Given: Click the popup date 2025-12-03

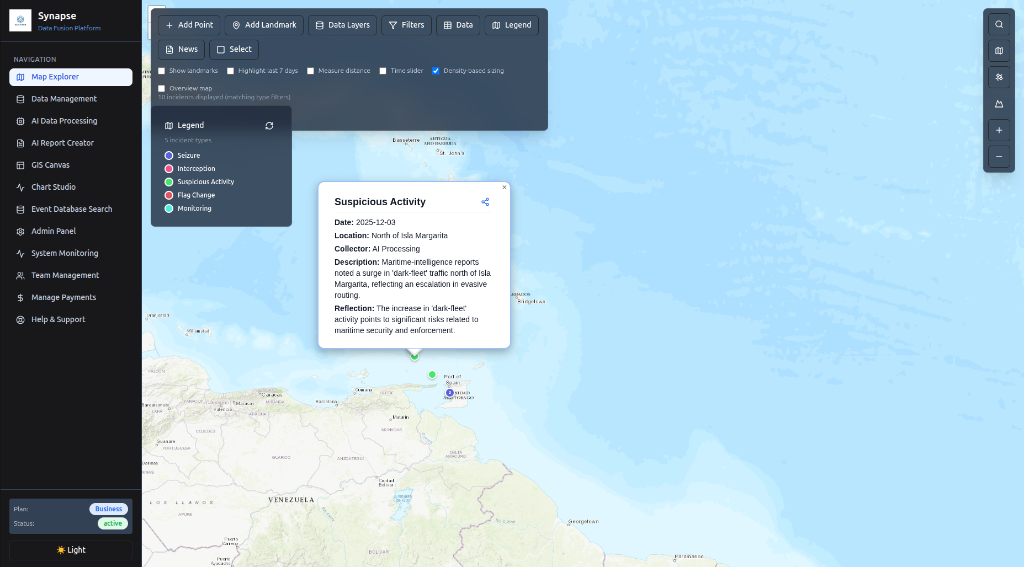Looking at the screenshot, I should 376,223.
